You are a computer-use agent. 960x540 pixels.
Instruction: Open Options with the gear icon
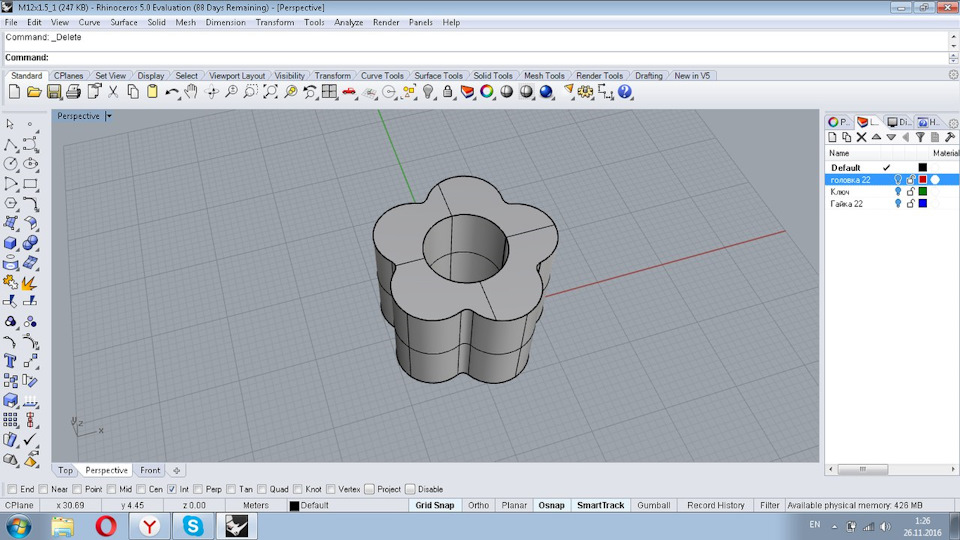[585, 92]
